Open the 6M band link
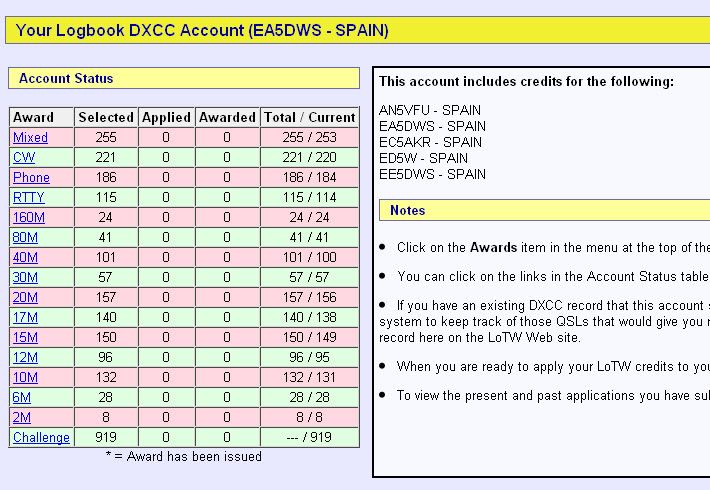710x490 pixels. point(22,397)
